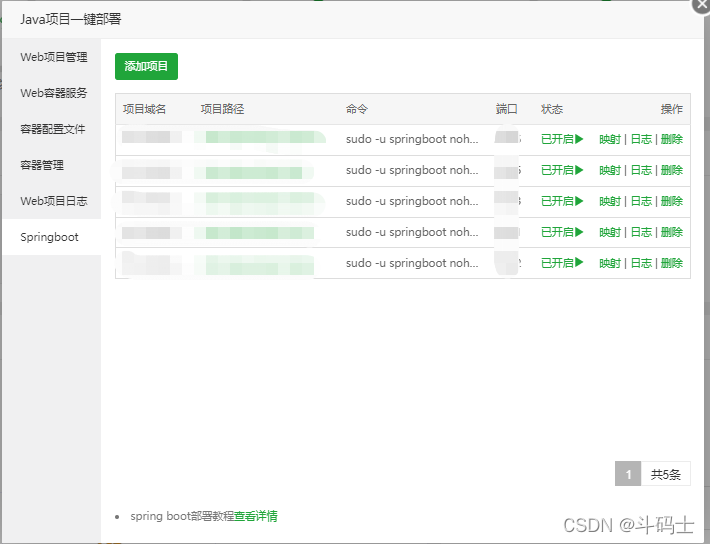Open 映射 for the third project row
This screenshot has height=544, width=710.
coord(610,201)
